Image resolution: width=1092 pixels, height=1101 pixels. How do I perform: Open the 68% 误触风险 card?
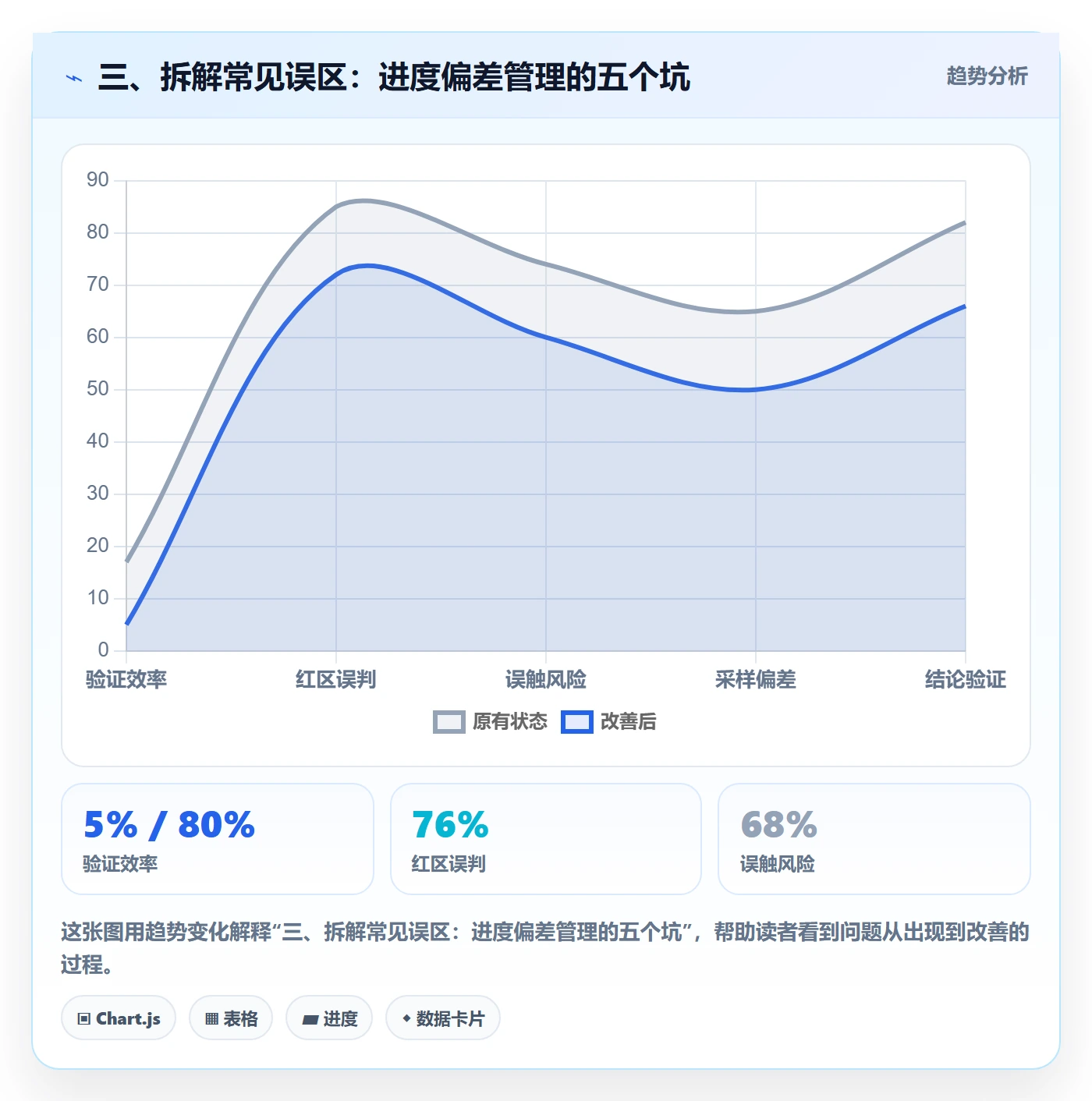coord(874,839)
